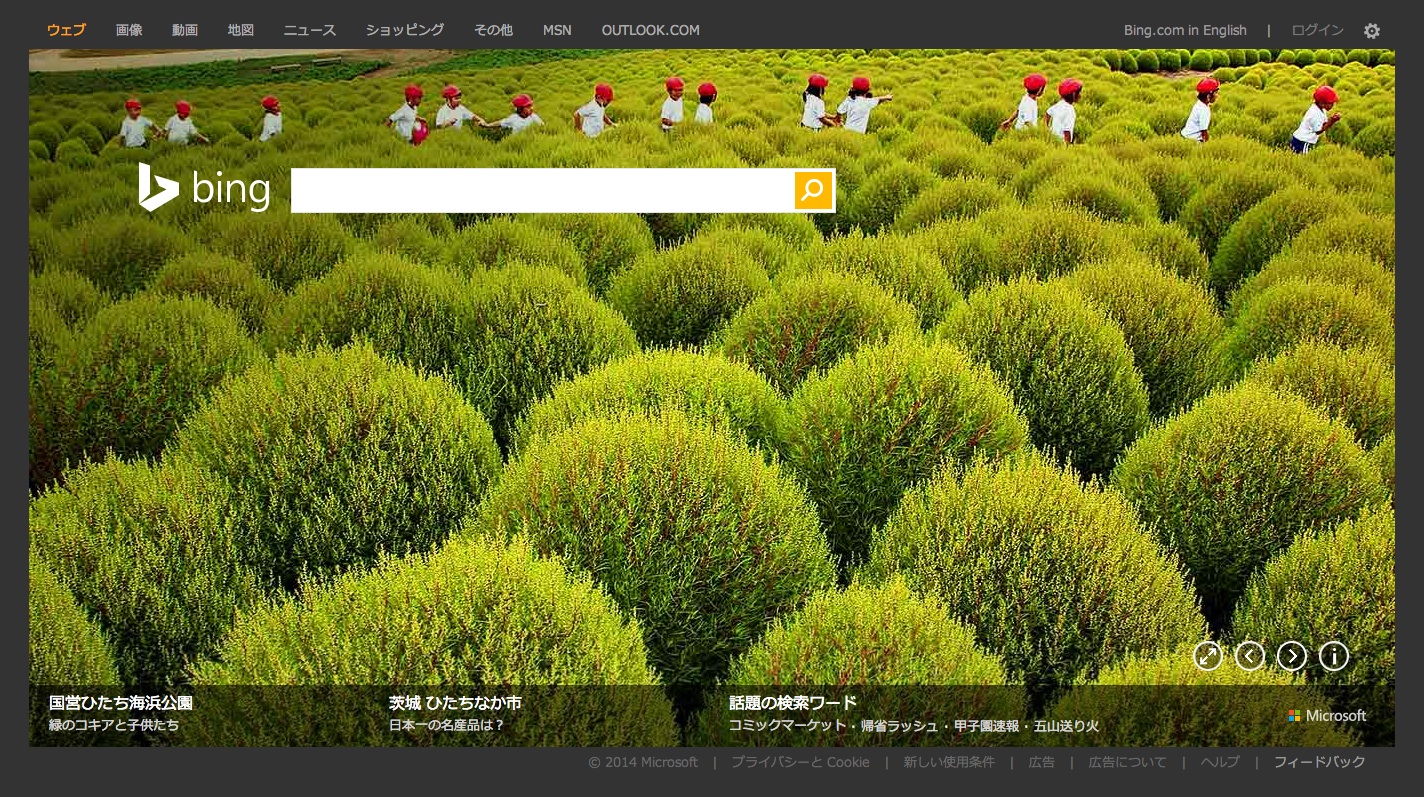
Task: Click the ログイン sign-in link
Action: coord(1317,30)
